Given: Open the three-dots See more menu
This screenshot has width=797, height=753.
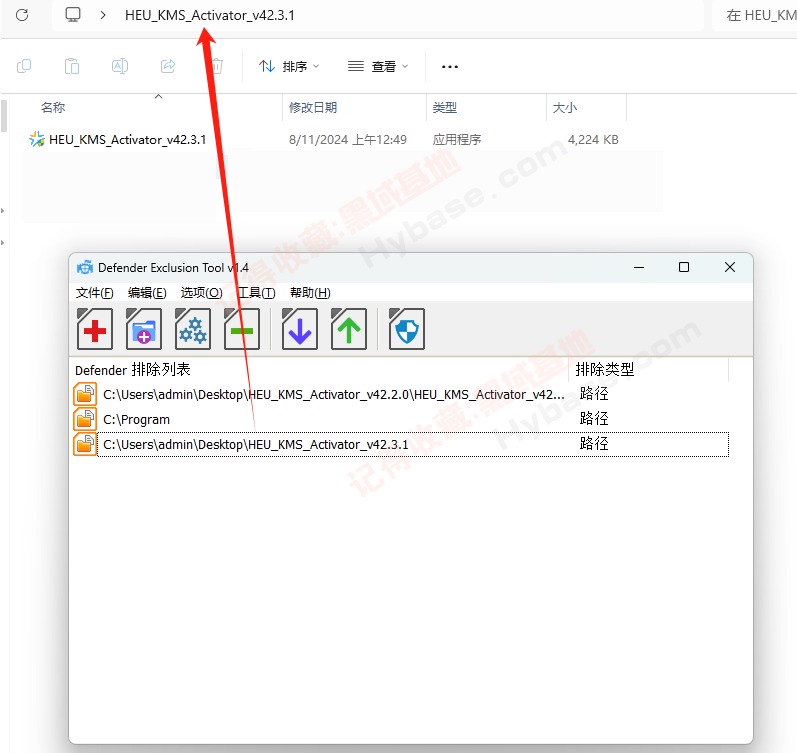Looking at the screenshot, I should (x=450, y=67).
